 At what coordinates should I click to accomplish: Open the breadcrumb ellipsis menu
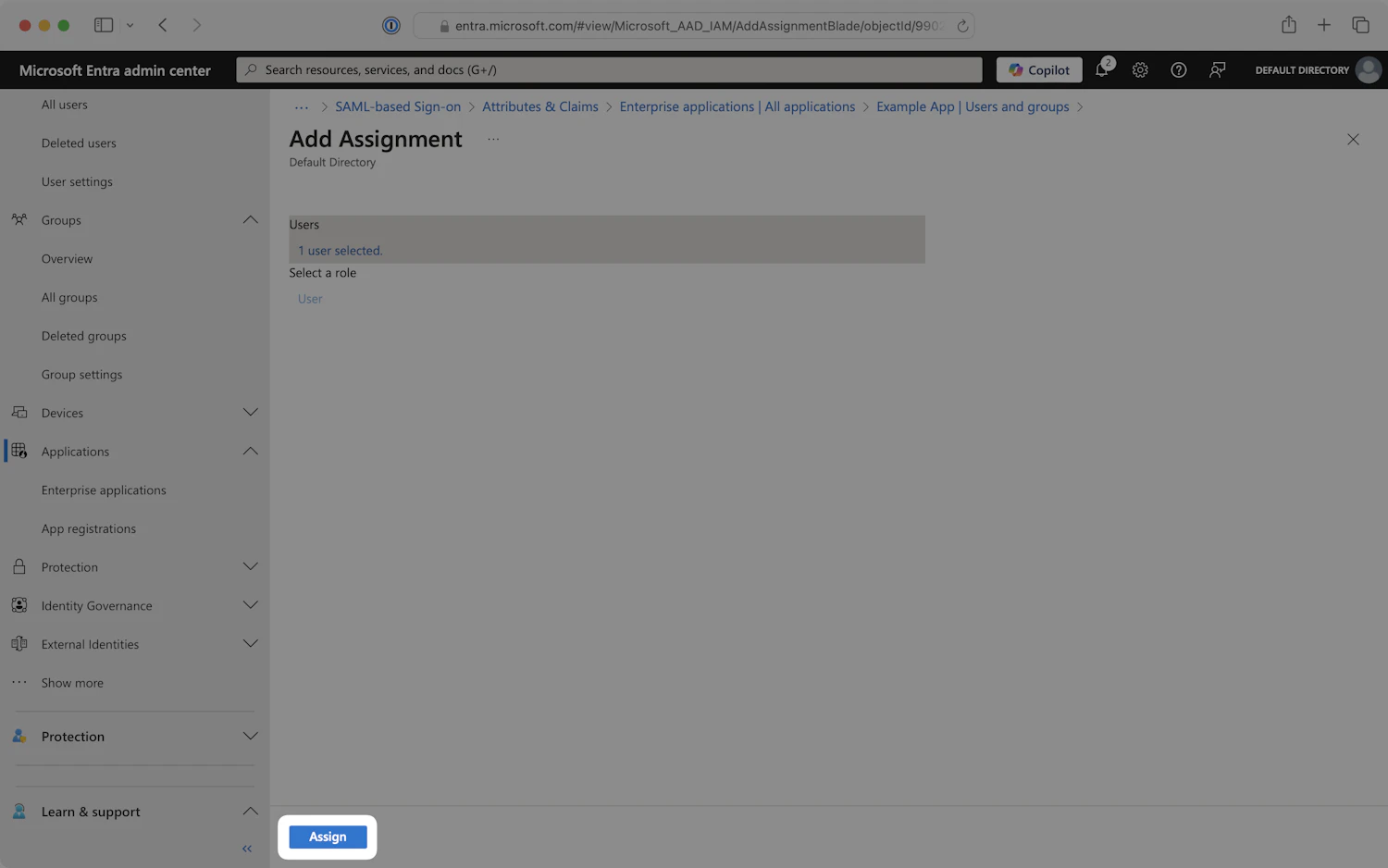[302, 107]
